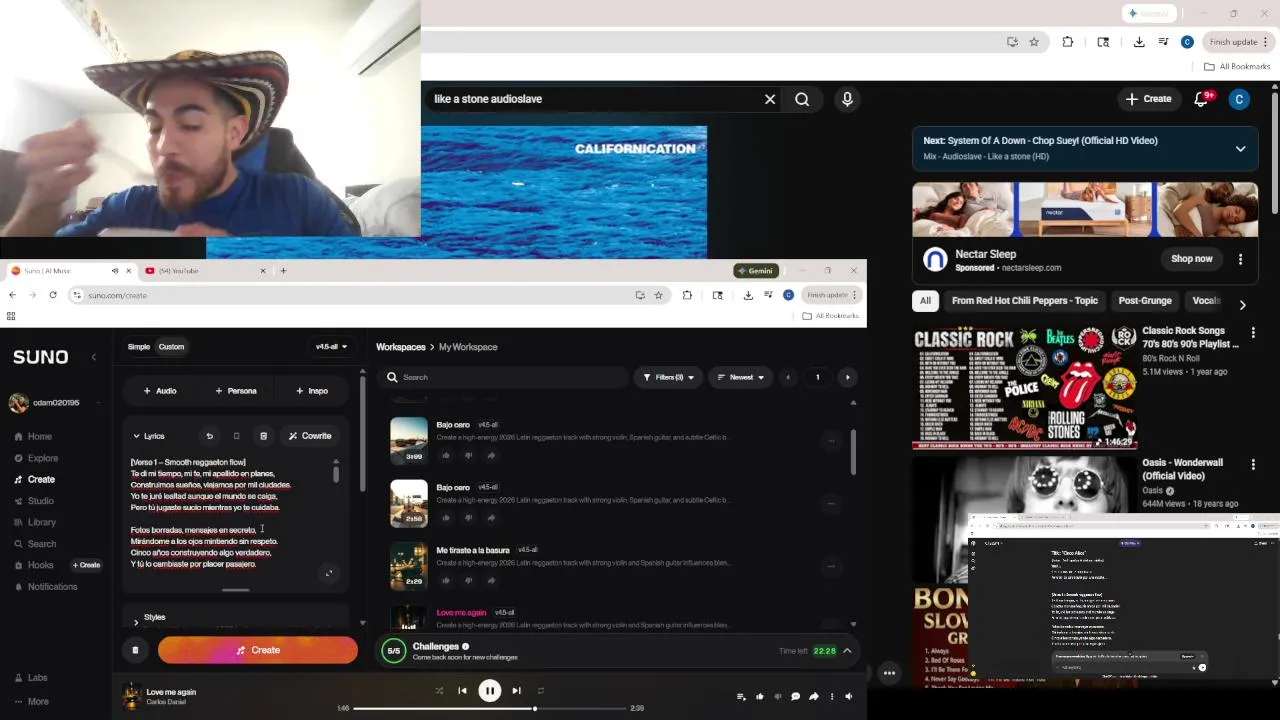
Task: Click the + Audio button
Action: (160, 391)
